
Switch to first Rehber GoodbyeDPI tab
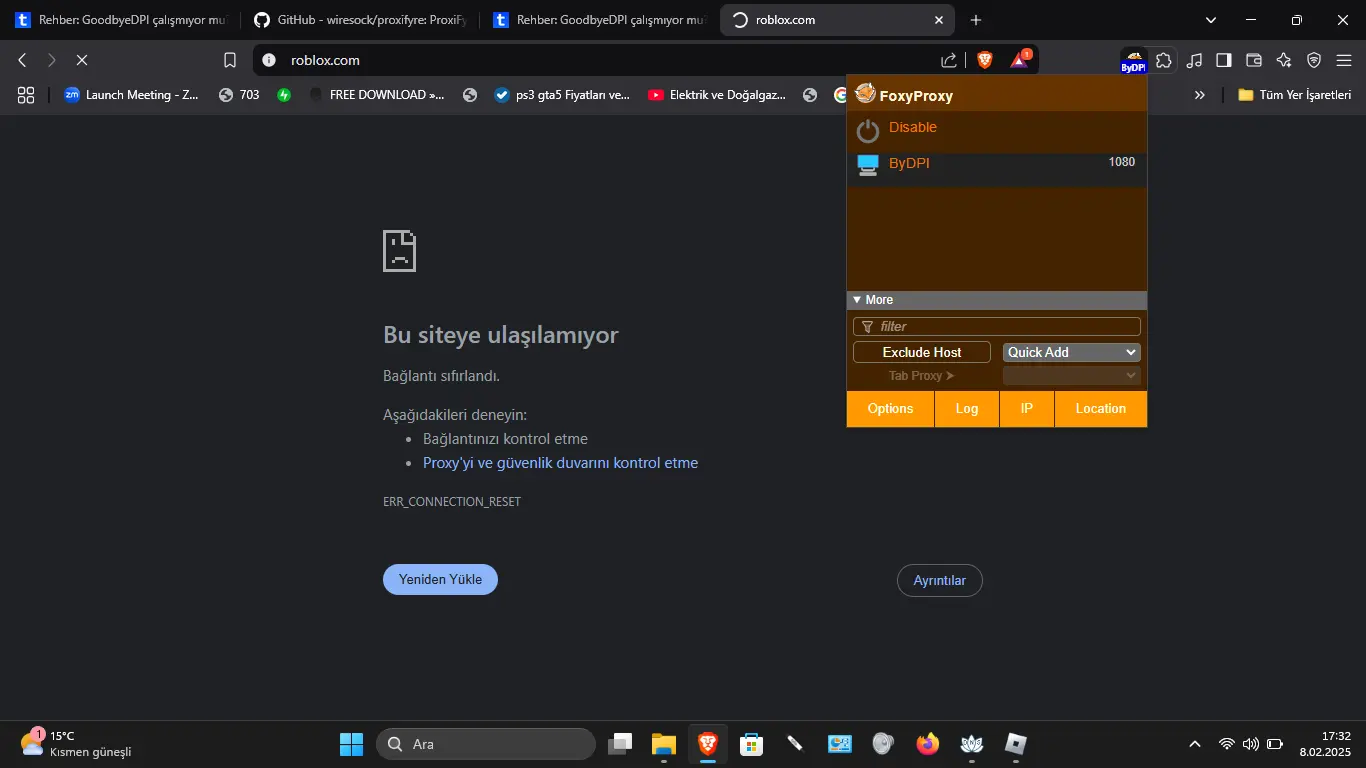120,20
